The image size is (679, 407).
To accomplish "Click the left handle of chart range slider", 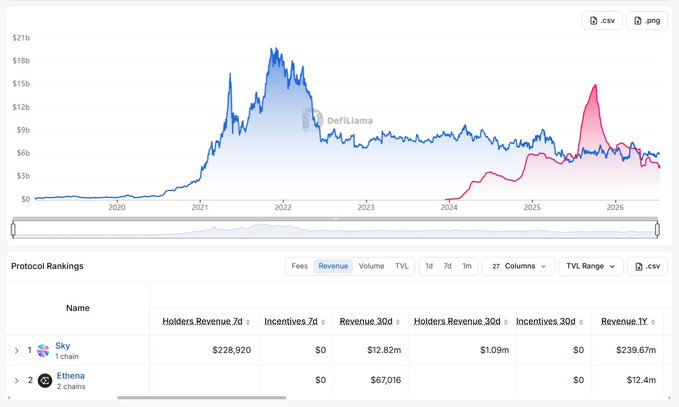I will point(13,229).
